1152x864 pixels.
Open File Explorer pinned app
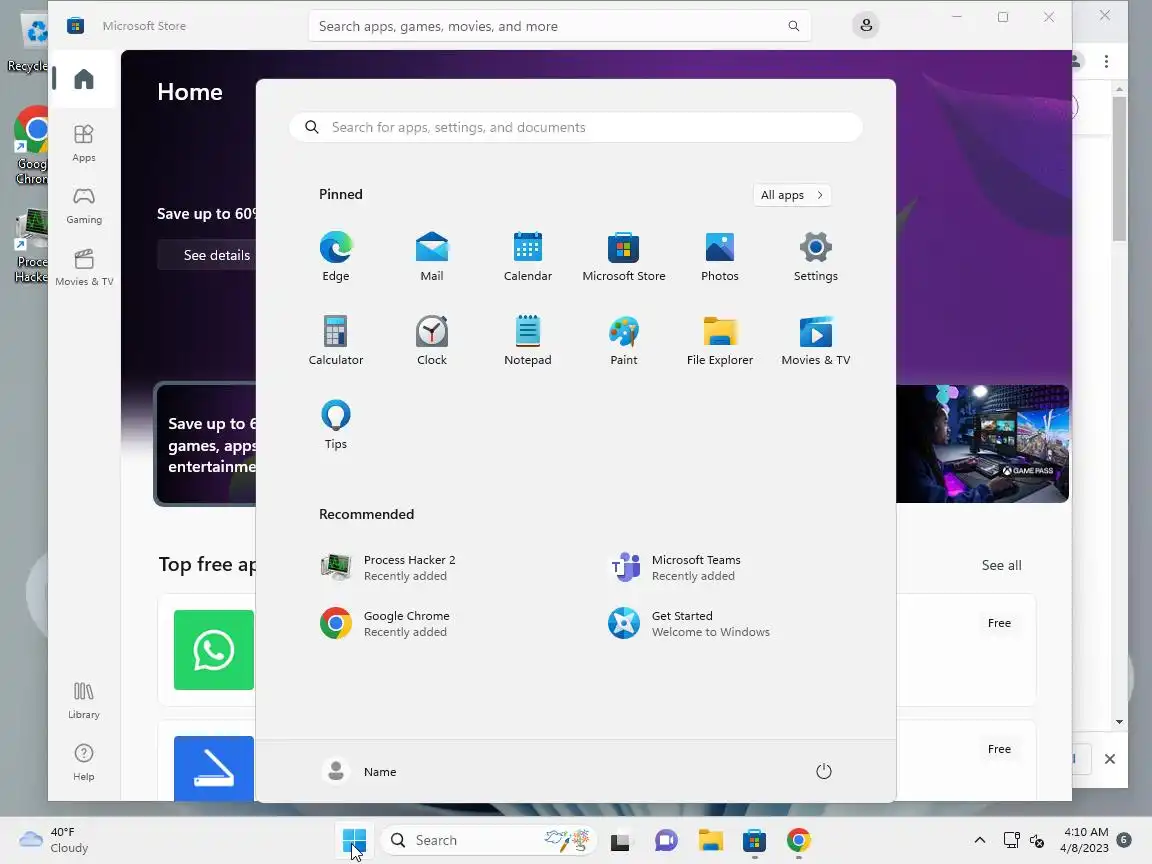click(x=720, y=340)
